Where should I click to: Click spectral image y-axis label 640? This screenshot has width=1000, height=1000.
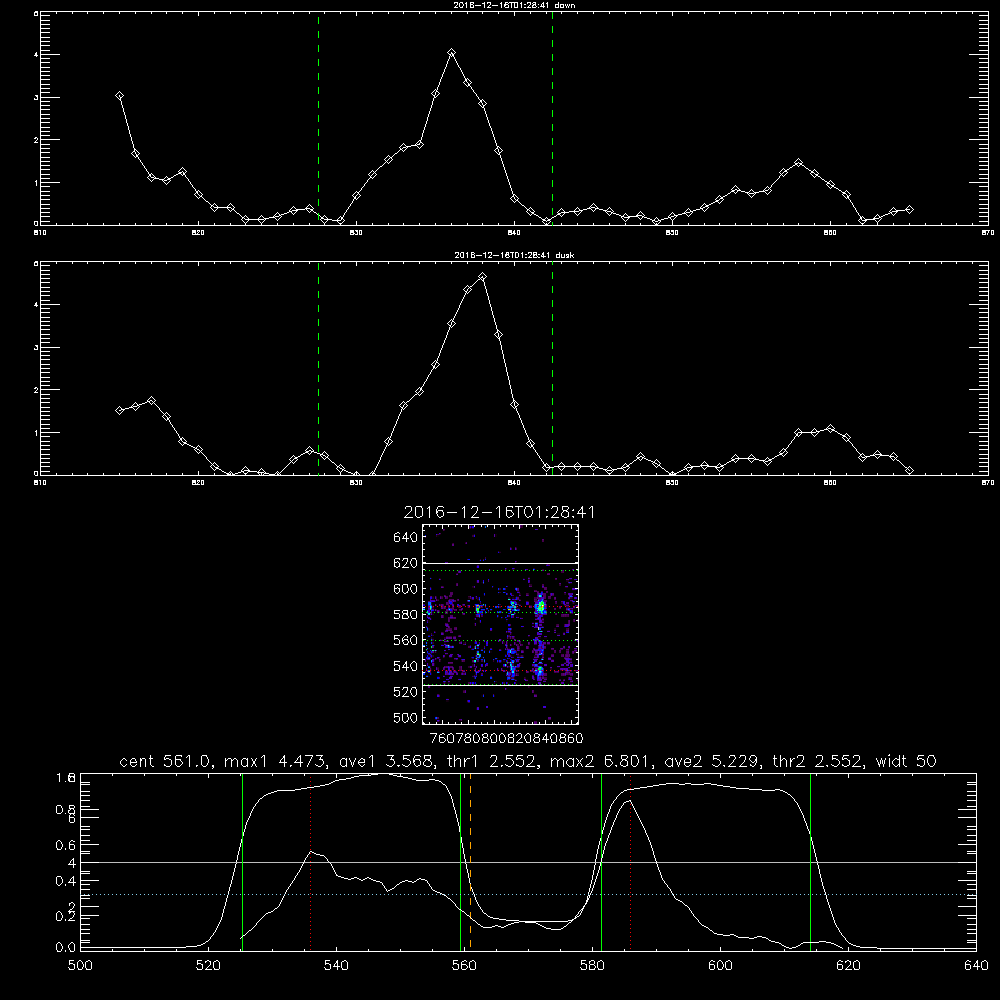406,538
